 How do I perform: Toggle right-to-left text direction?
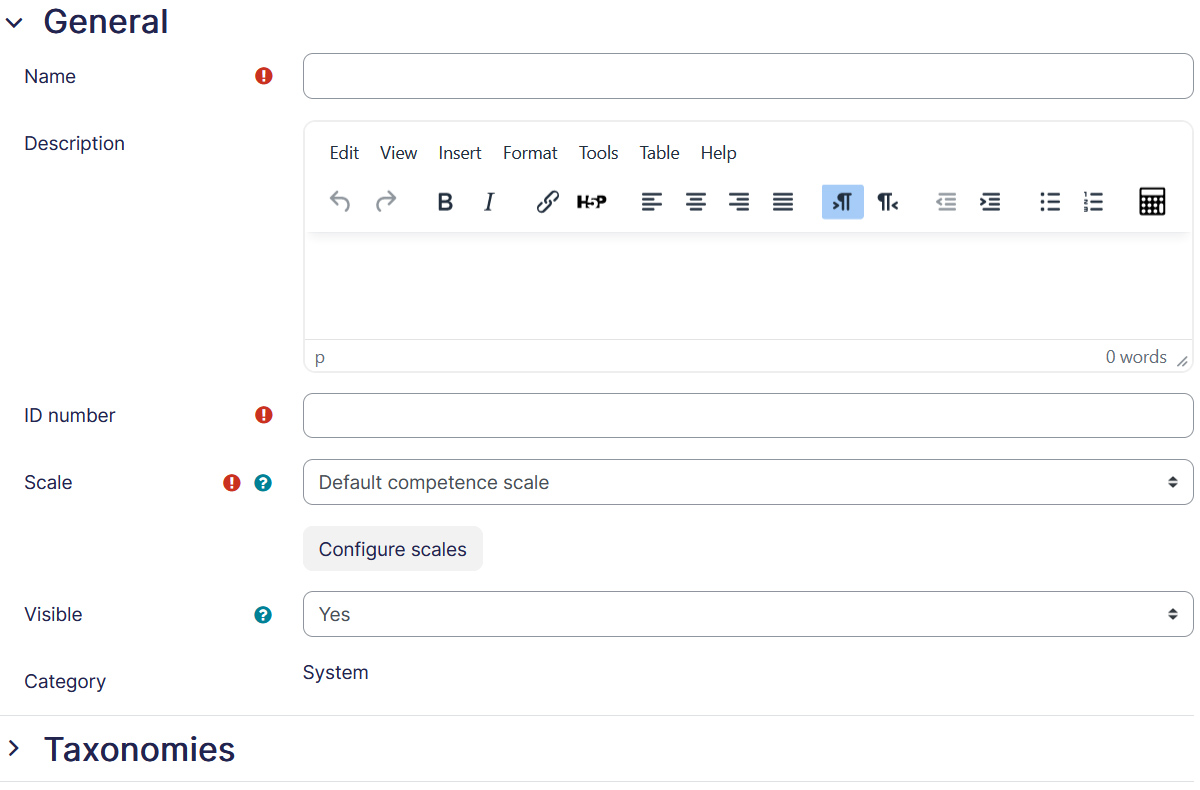tap(887, 202)
